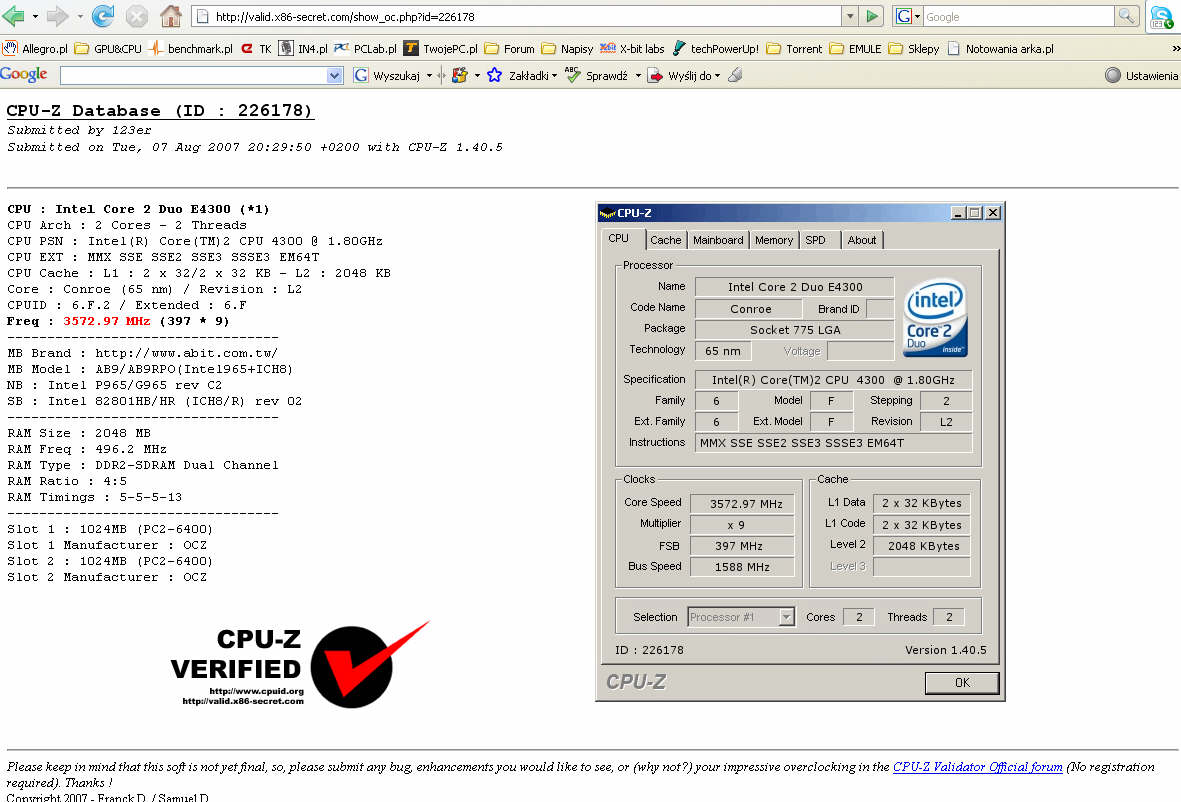This screenshot has height=802, width=1181.
Task: Open the Forum bookmark folder
Action: tap(509, 48)
